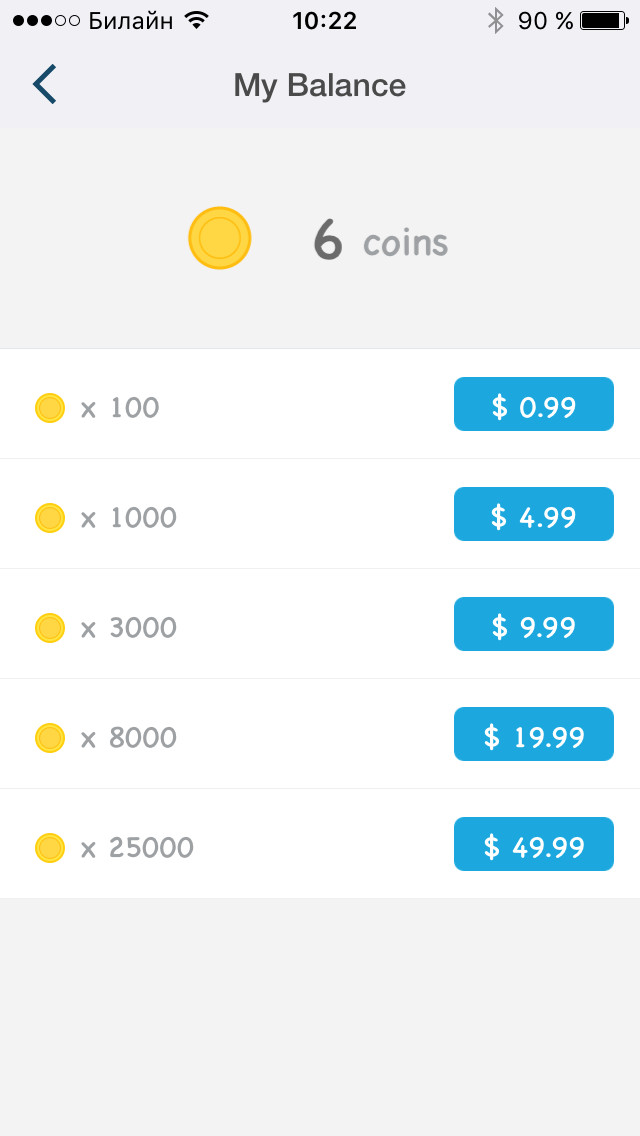This screenshot has height=1136, width=640.
Task: Tap the battery indicator icon
Action: (604, 20)
